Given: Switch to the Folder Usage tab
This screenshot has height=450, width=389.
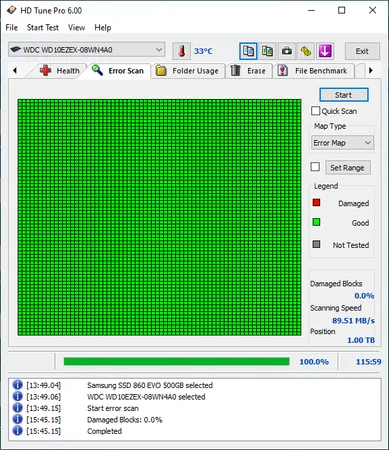Looking at the screenshot, I should pos(188,71).
